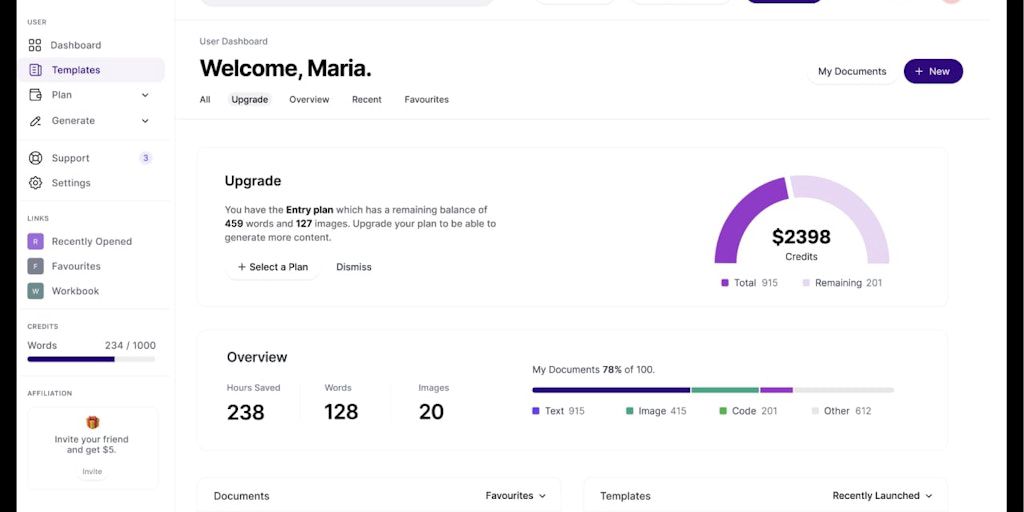This screenshot has width=1024, height=512.
Task: Open the Recently Launched dropdown
Action: (882, 496)
